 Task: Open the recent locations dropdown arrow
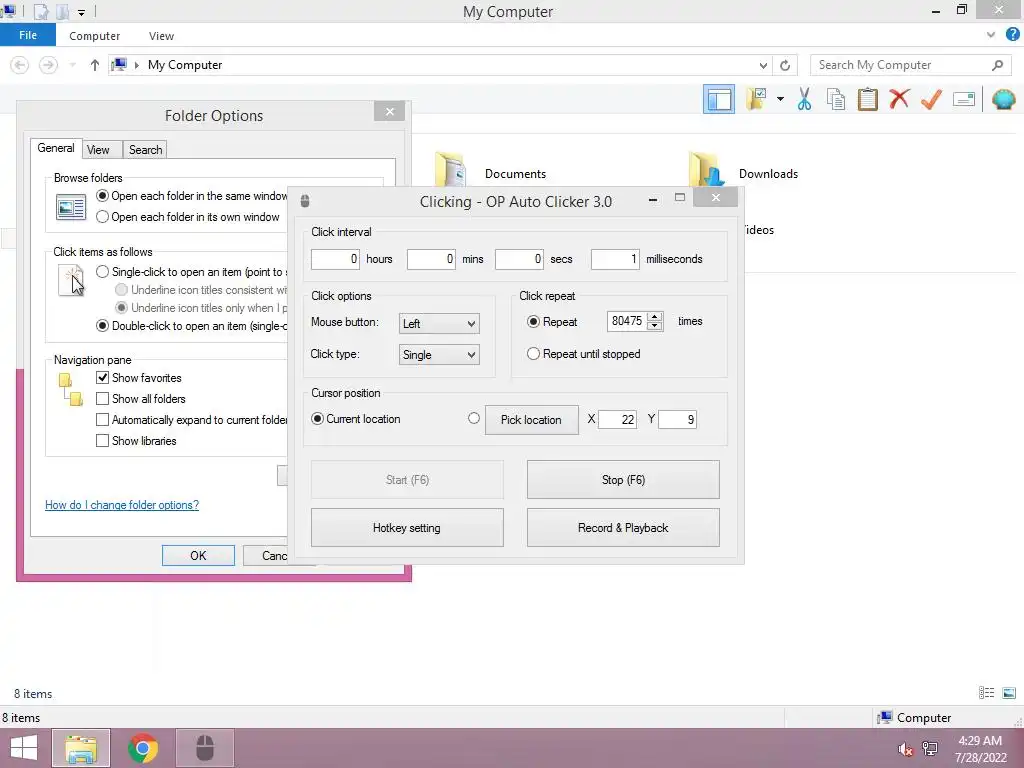[x=72, y=65]
